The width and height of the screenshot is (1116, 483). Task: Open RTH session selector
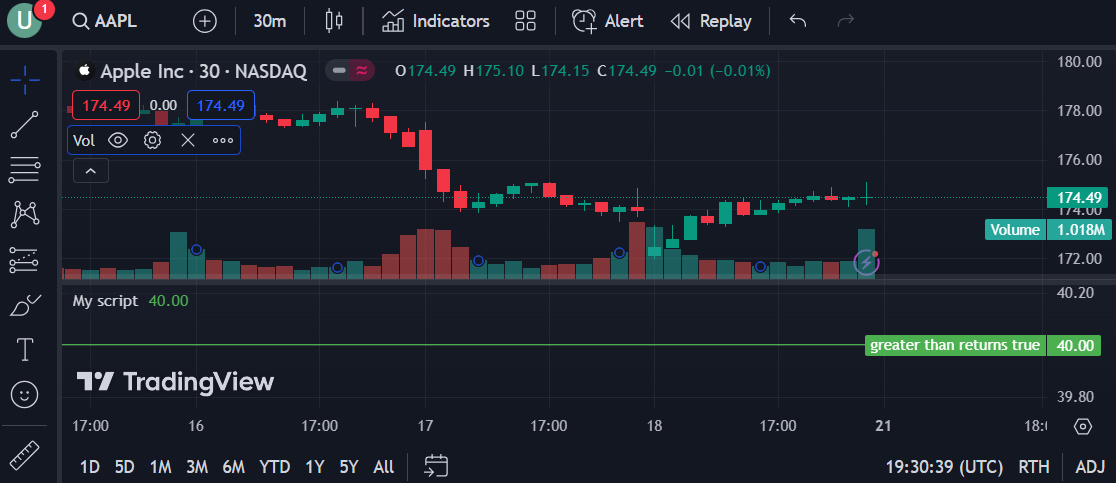[x=1034, y=467]
